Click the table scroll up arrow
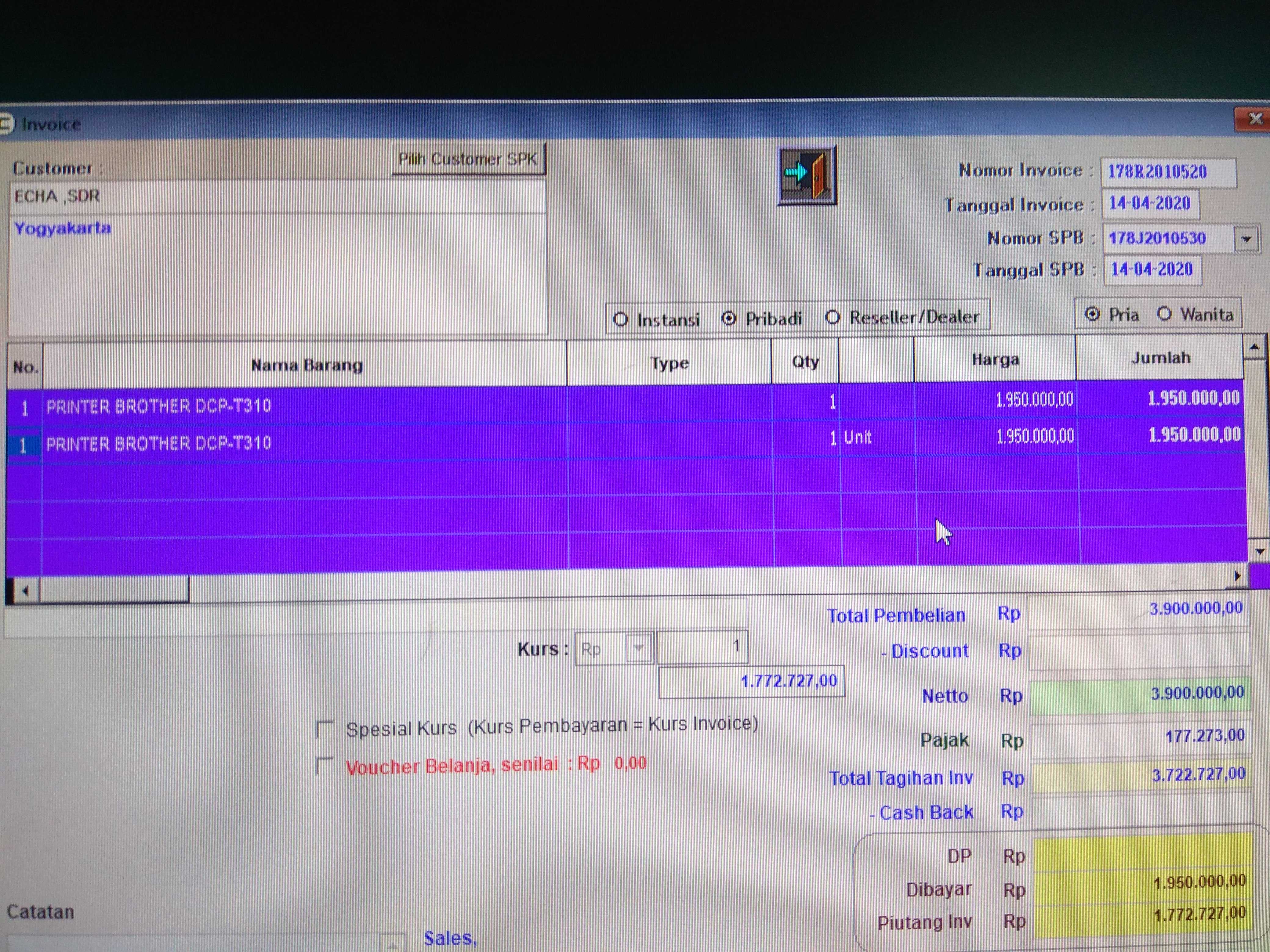Screen dimensions: 1270x952 click(1255, 348)
